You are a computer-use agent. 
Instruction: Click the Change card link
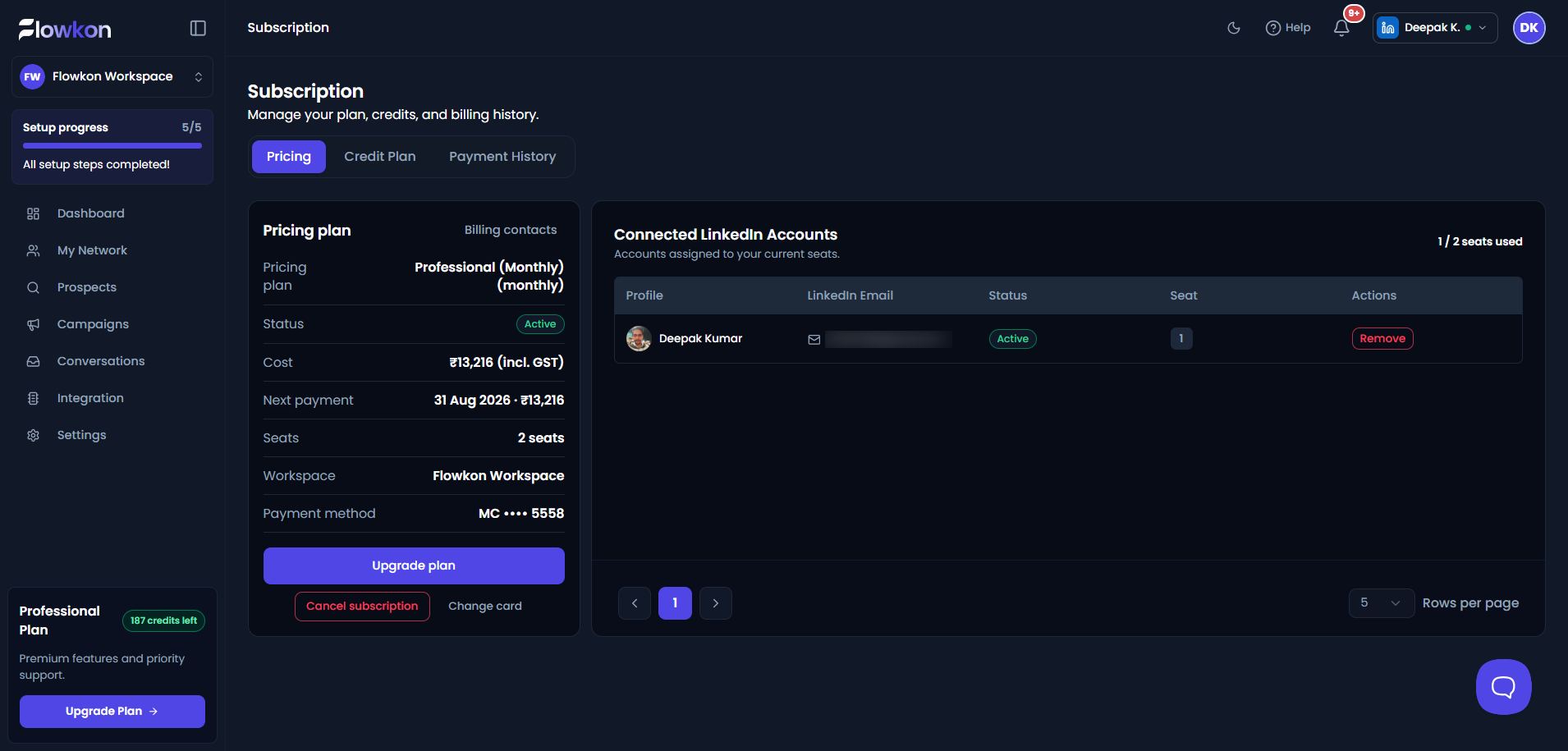(485, 607)
